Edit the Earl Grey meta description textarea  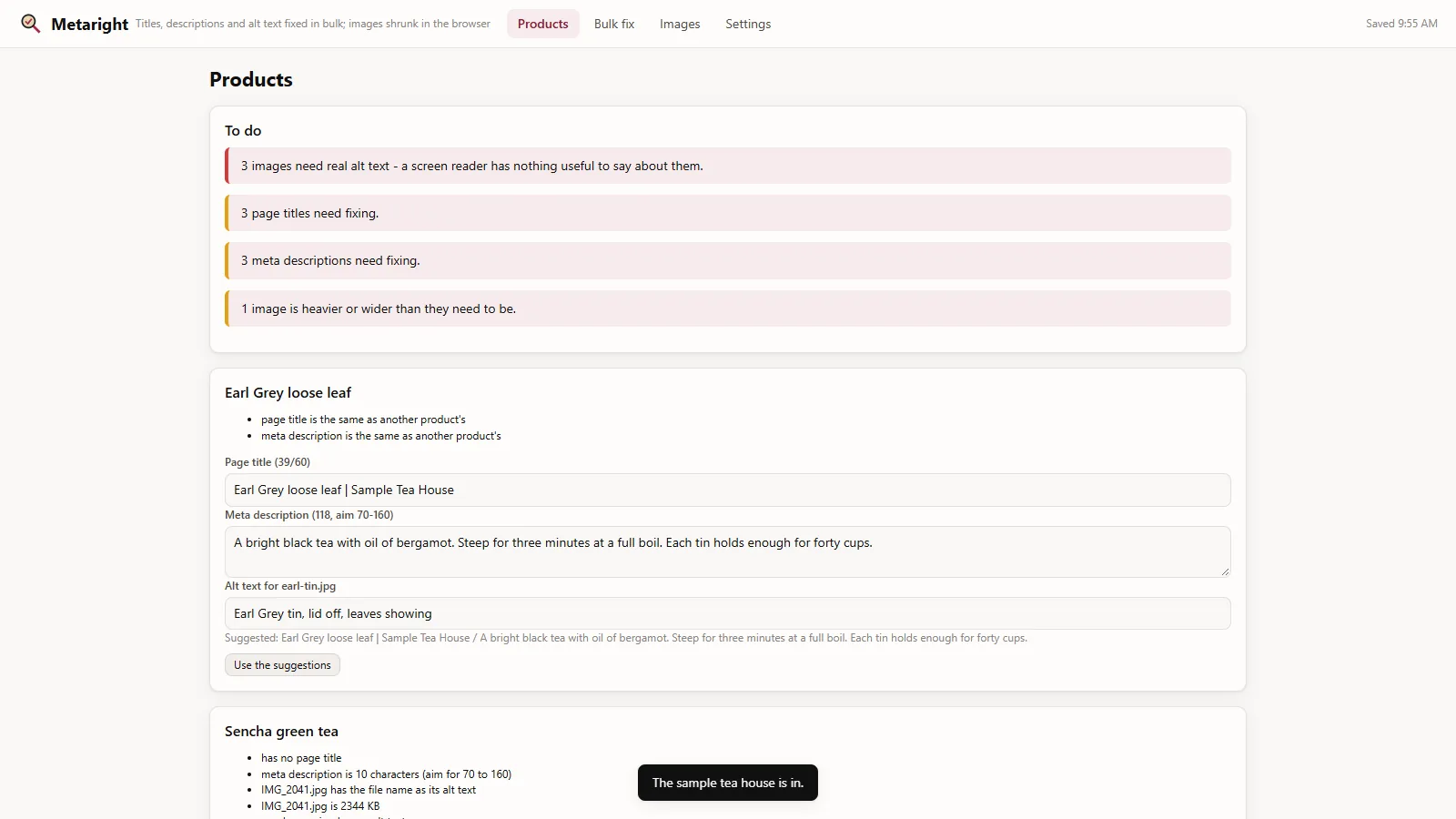coord(728,551)
